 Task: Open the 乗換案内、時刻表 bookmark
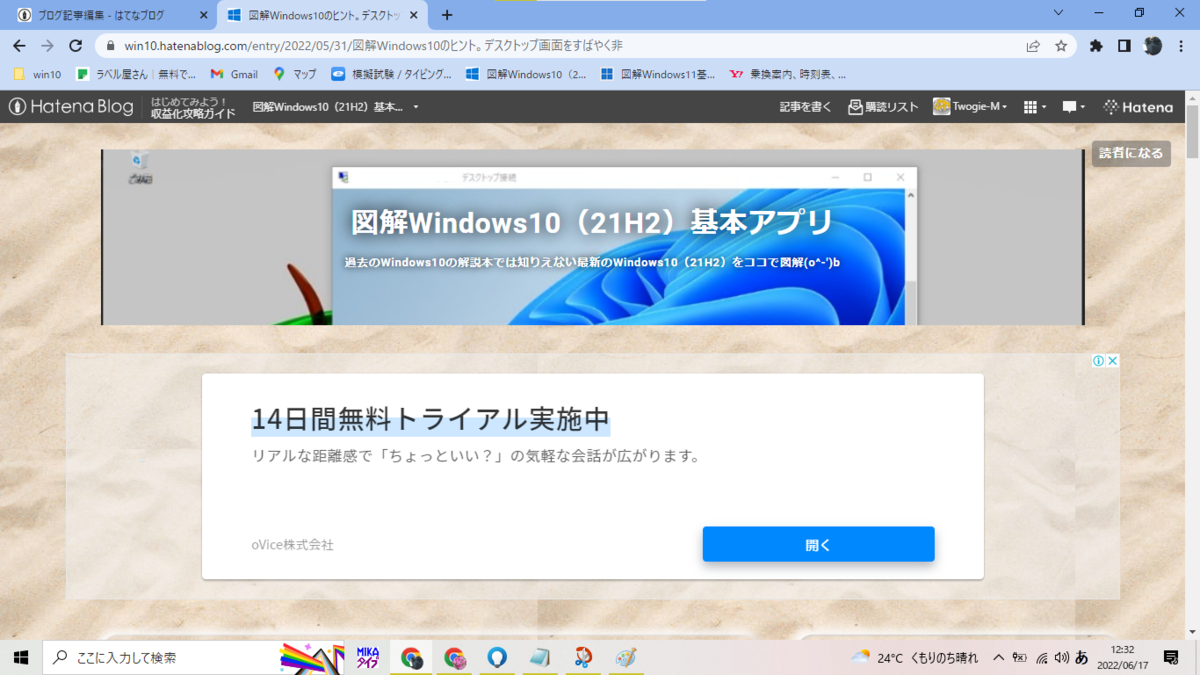[x=788, y=74]
